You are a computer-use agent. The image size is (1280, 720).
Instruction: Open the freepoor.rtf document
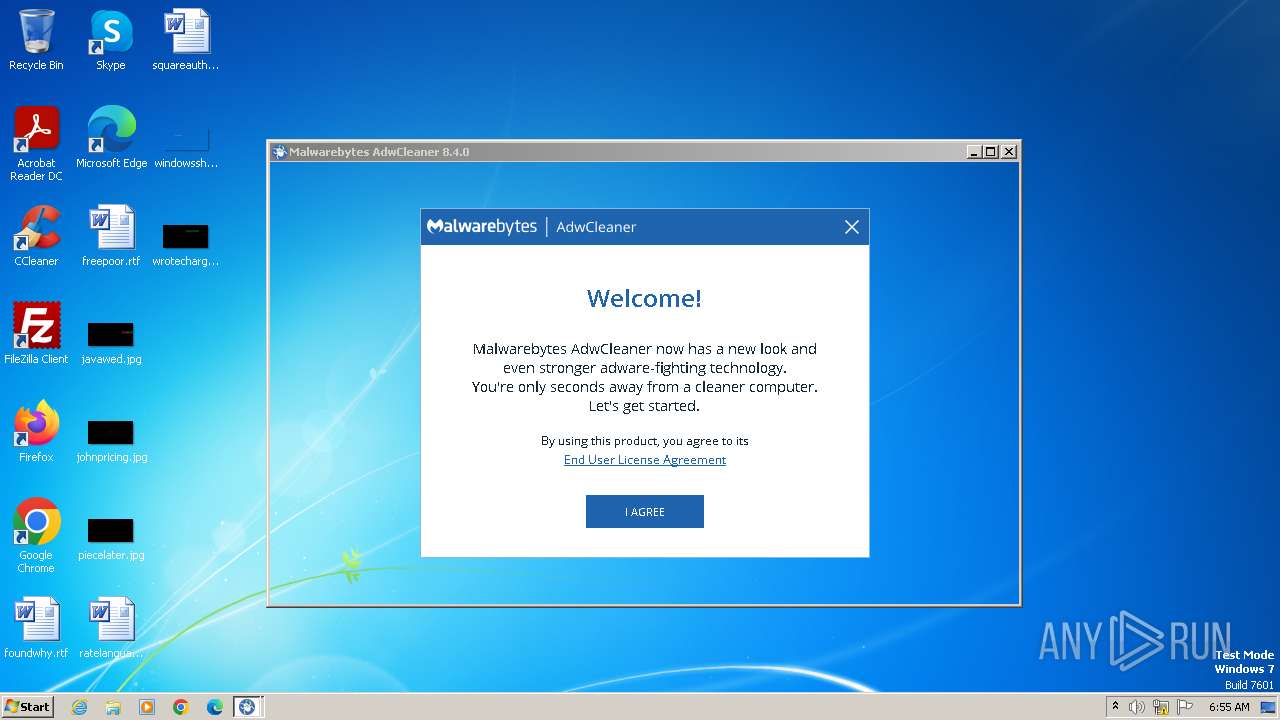[x=111, y=236]
